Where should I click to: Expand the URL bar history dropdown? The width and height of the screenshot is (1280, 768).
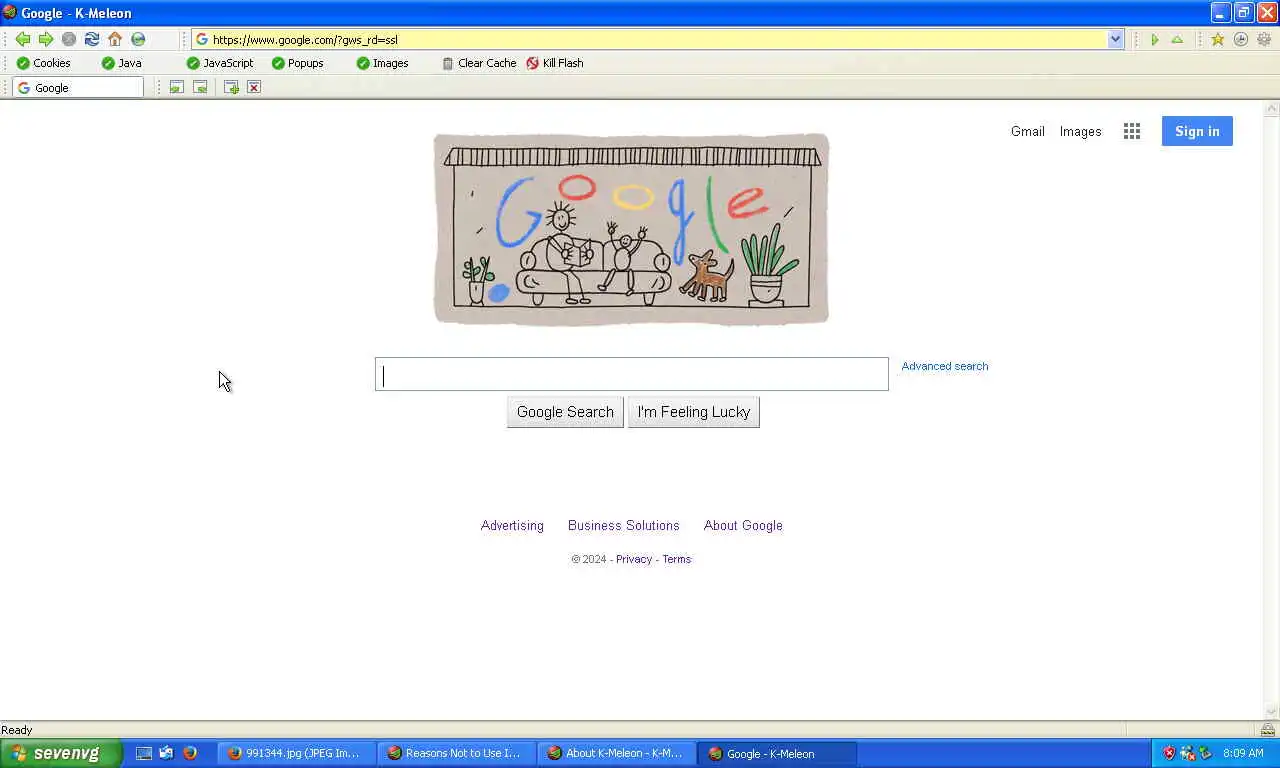tap(1116, 39)
